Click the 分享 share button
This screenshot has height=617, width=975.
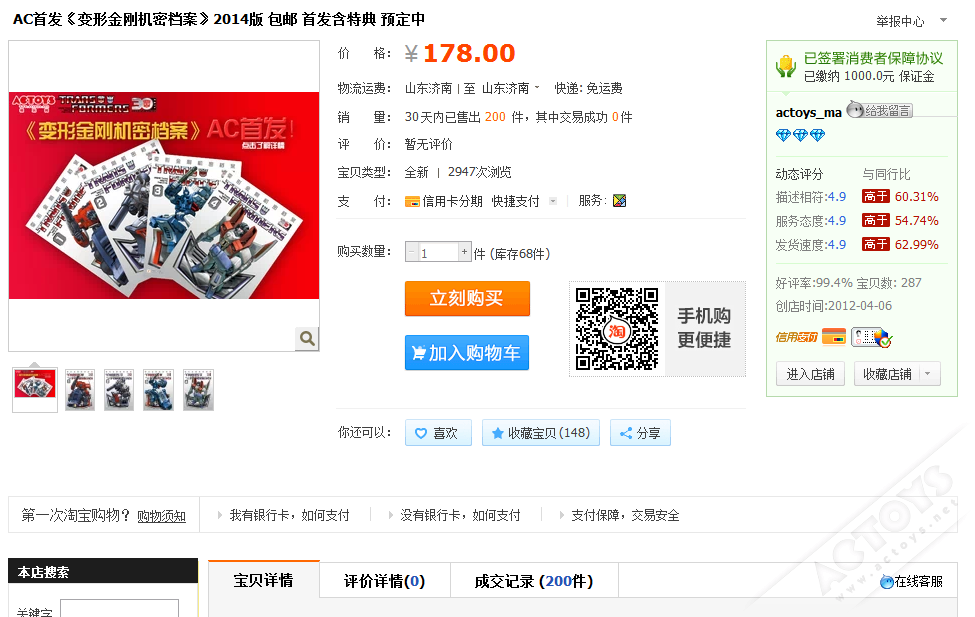tap(640, 433)
